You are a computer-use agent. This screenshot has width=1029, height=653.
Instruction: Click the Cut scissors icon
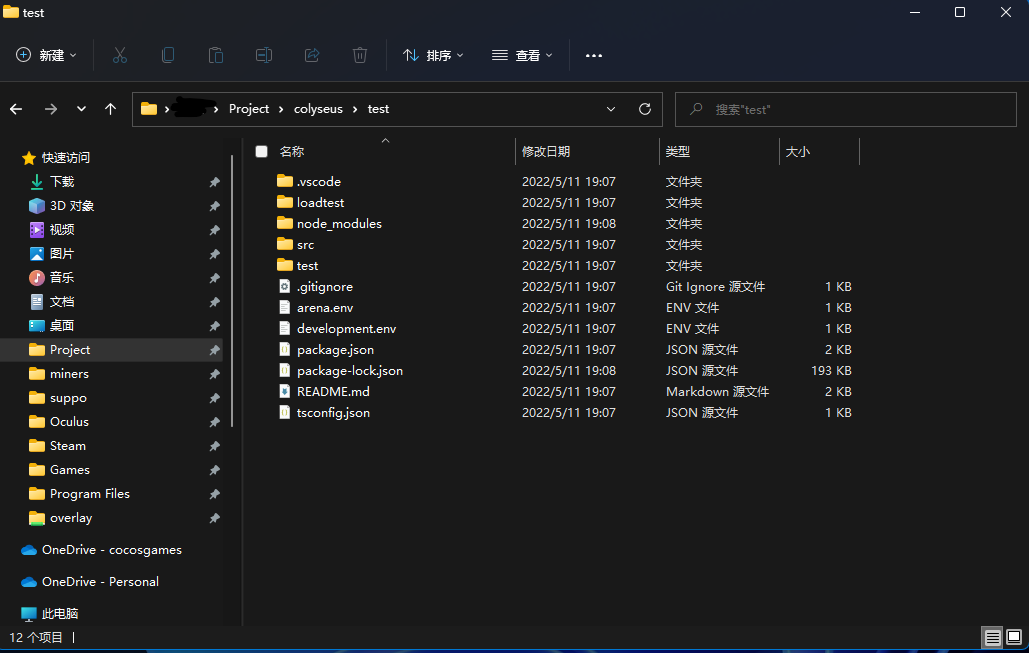click(x=119, y=55)
